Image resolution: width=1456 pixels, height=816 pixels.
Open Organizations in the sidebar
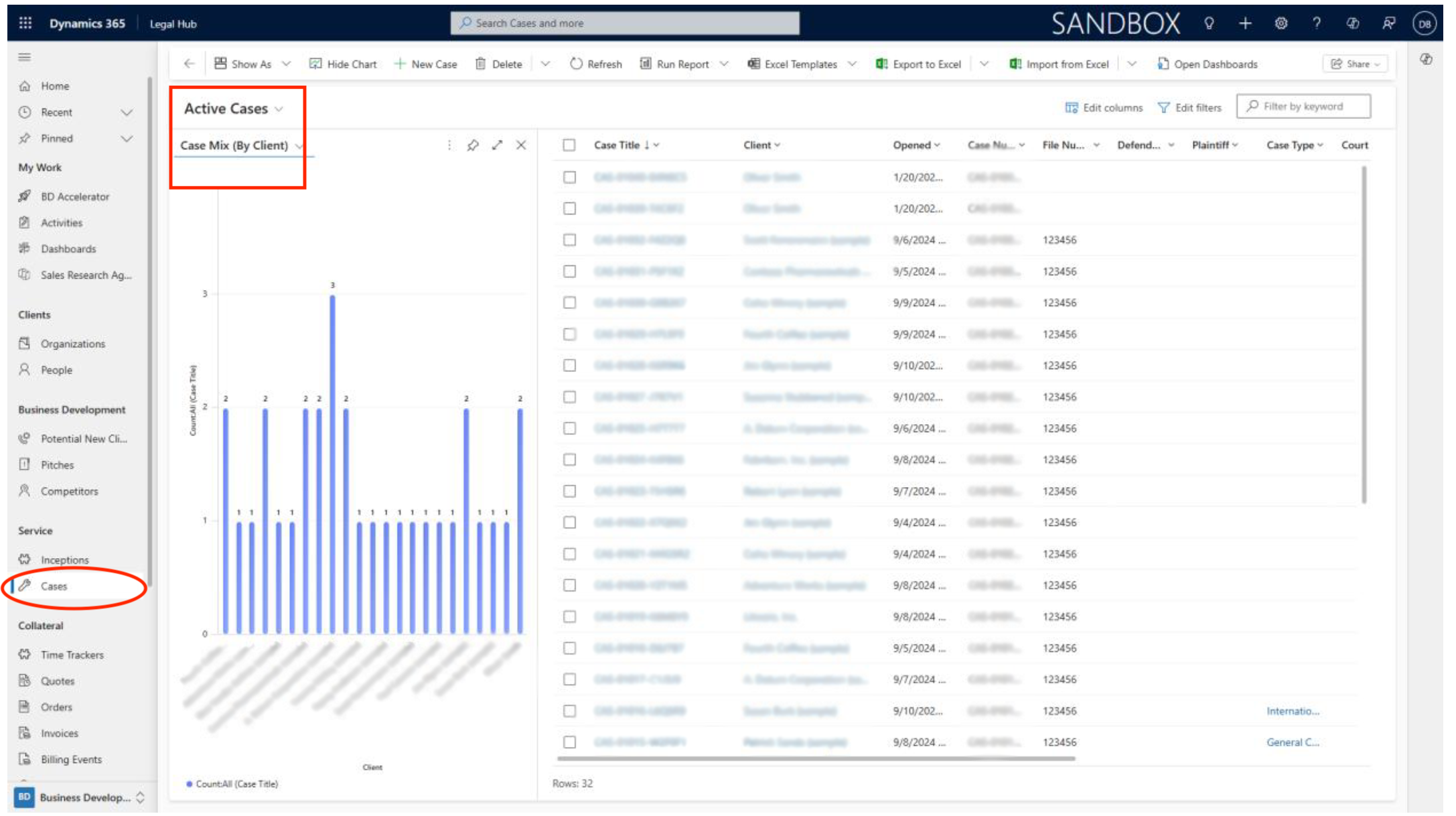pos(72,344)
